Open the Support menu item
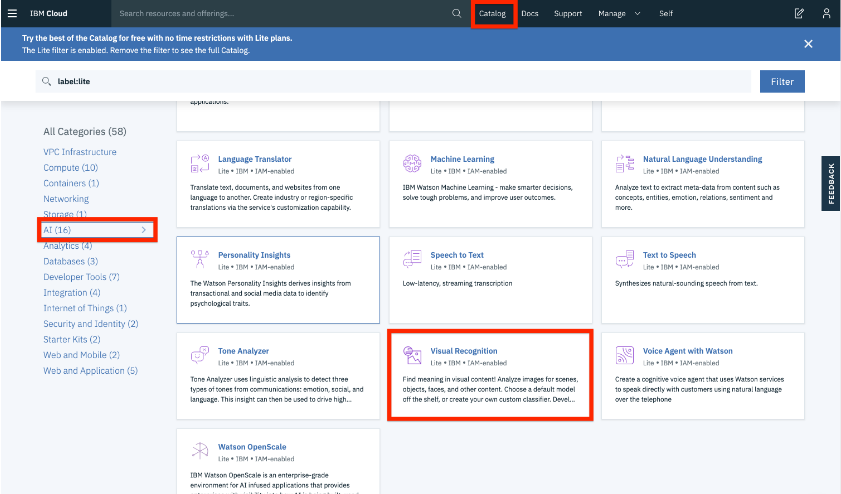Viewport: 841px width, 494px height. coord(567,13)
